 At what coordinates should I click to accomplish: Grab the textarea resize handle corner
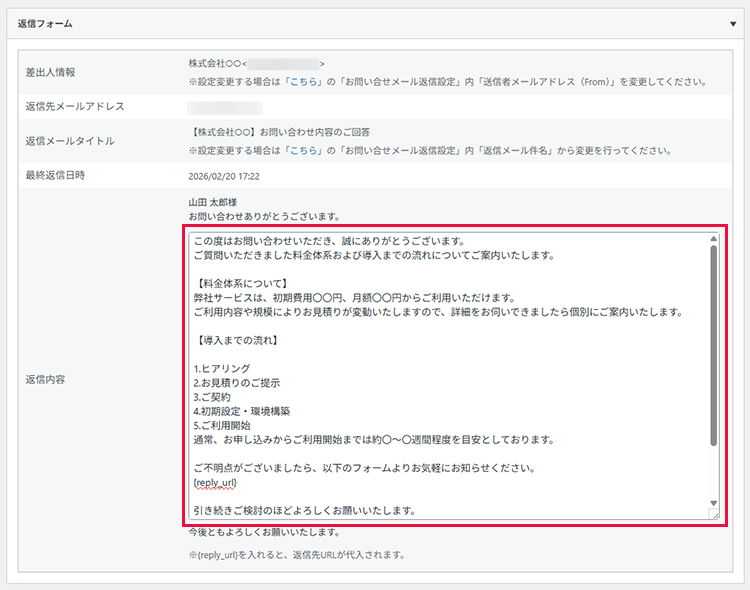pyautogui.click(x=714, y=514)
